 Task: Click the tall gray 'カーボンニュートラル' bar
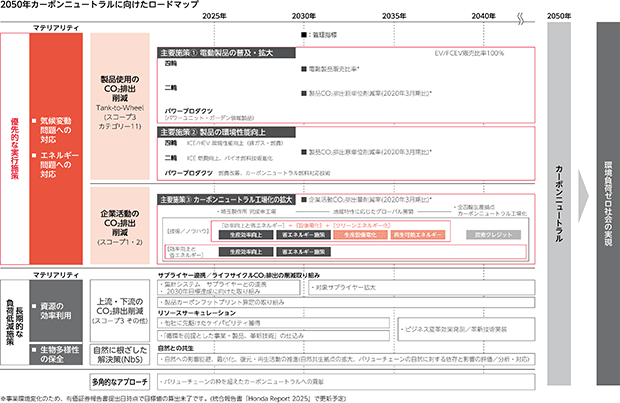click(x=559, y=204)
